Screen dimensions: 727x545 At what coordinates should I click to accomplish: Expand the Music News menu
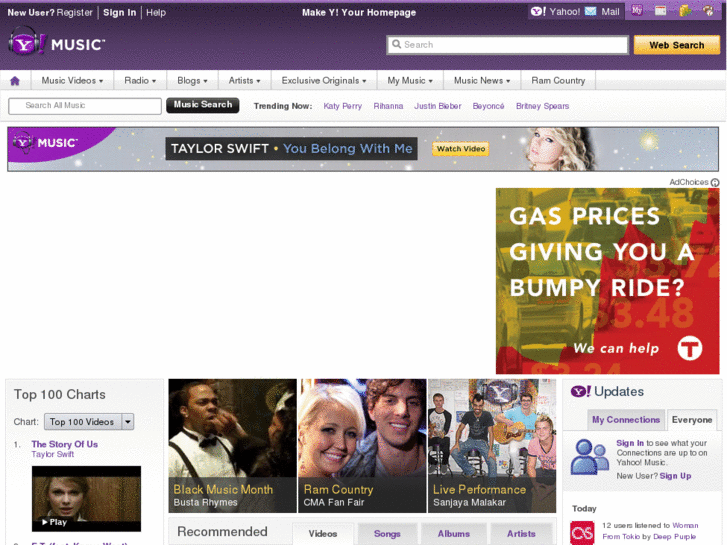coord(482,81)
